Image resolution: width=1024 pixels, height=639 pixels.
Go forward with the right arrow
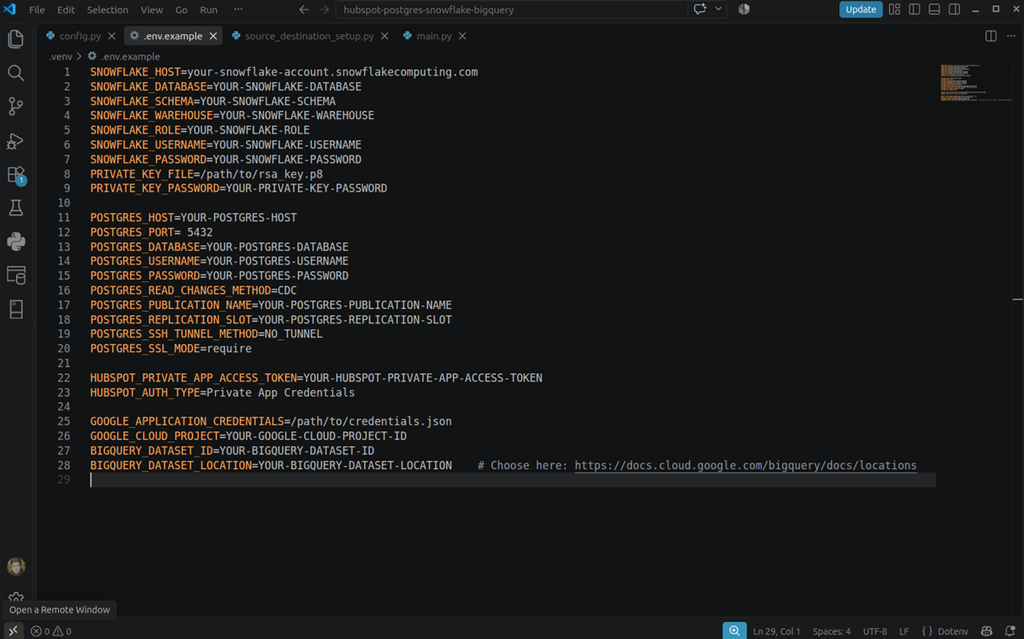(324, 9)
